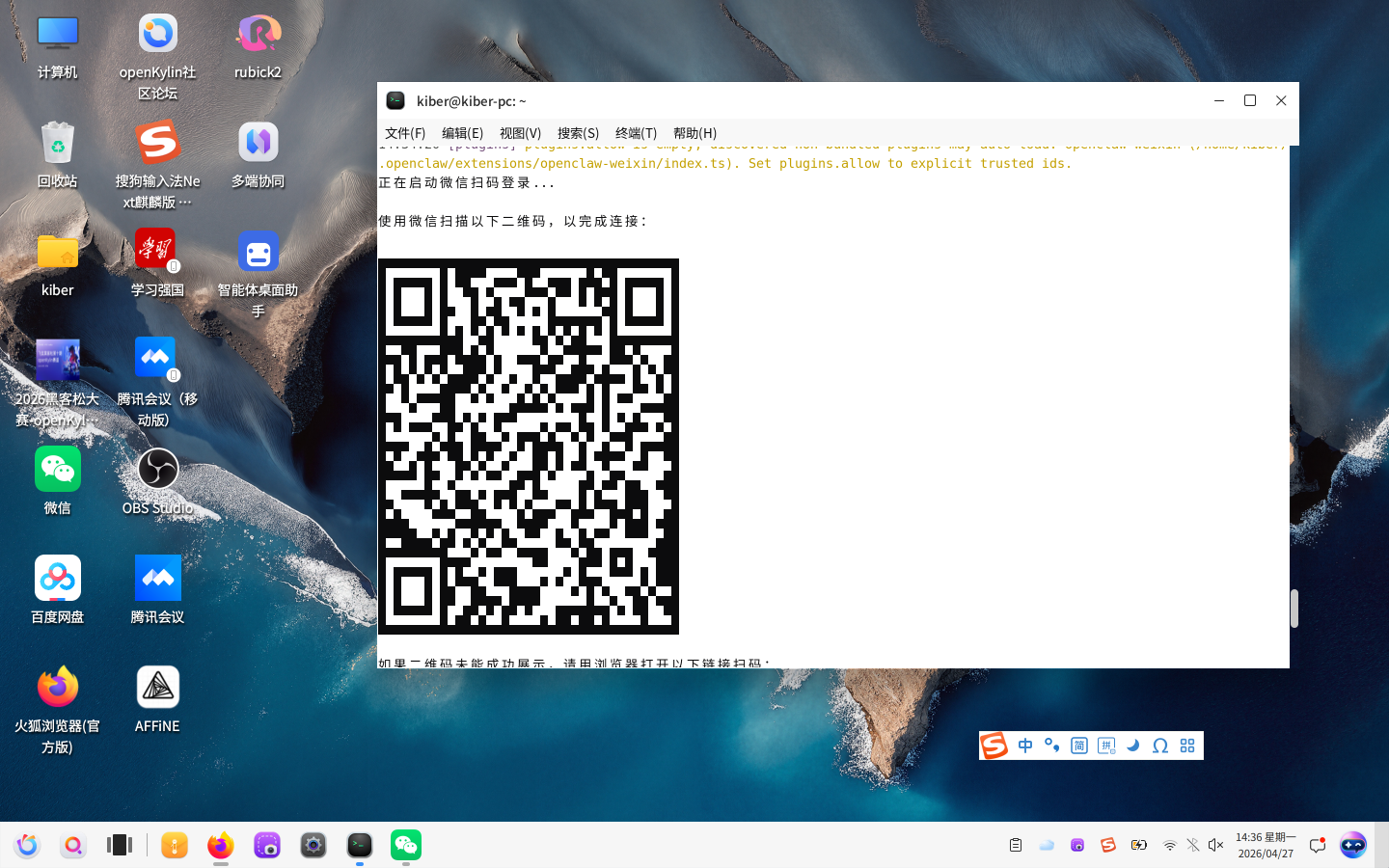
Task: Open the 文件(F) menu in terminal
Action: tap(405, 133)
